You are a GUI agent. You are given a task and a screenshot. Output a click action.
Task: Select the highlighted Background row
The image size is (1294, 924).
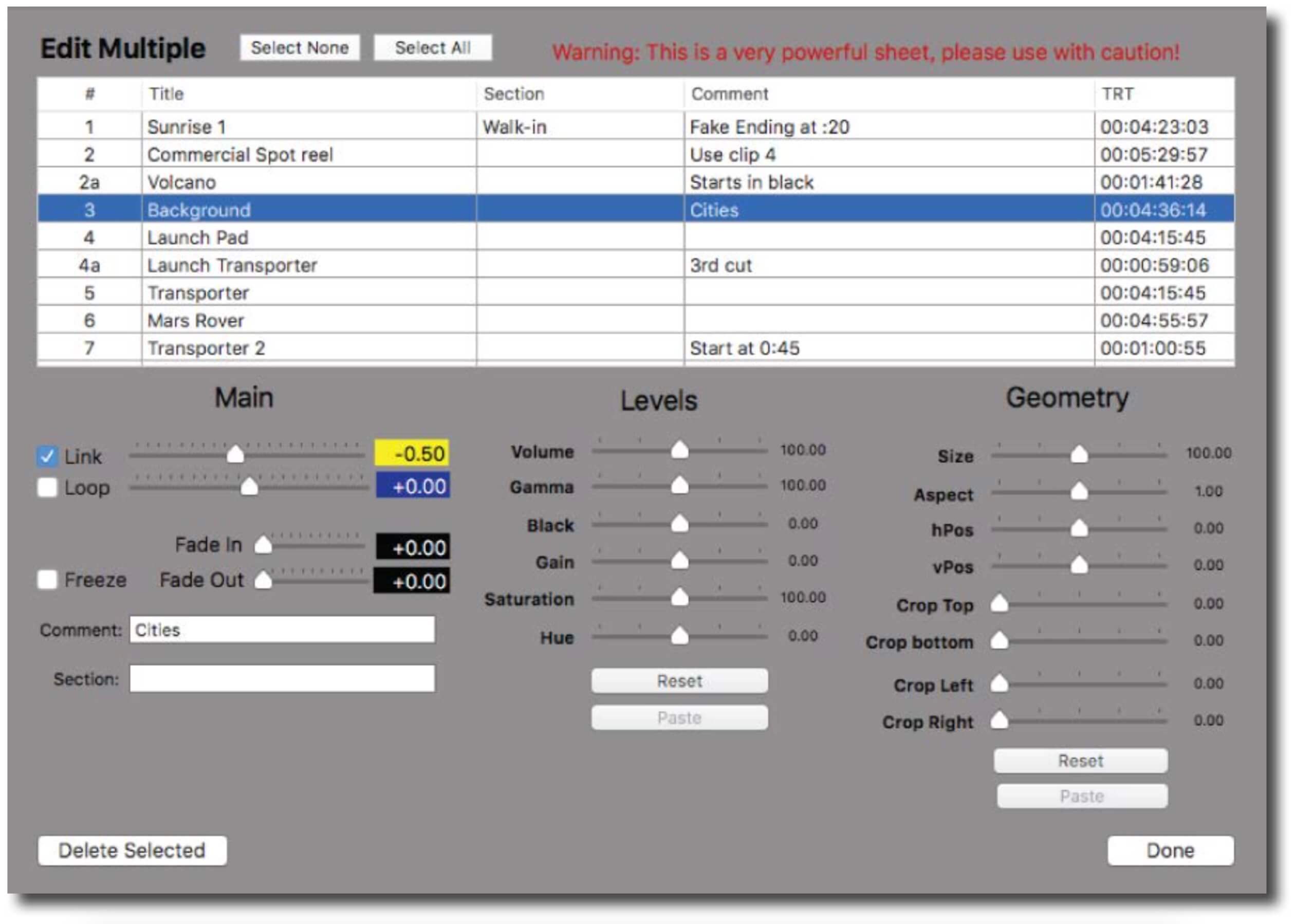(636, 209)
